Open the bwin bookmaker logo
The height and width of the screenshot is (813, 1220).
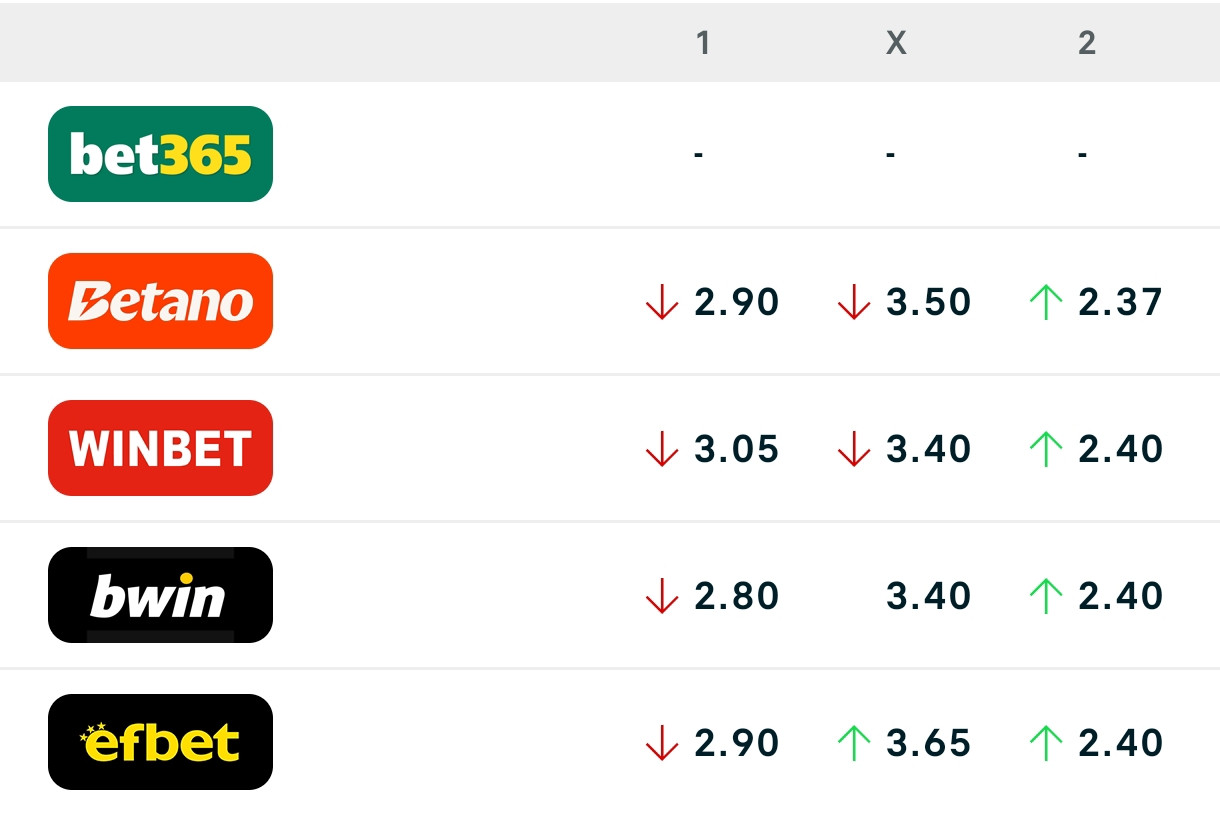pyautogui.click(x=160, y=595)
